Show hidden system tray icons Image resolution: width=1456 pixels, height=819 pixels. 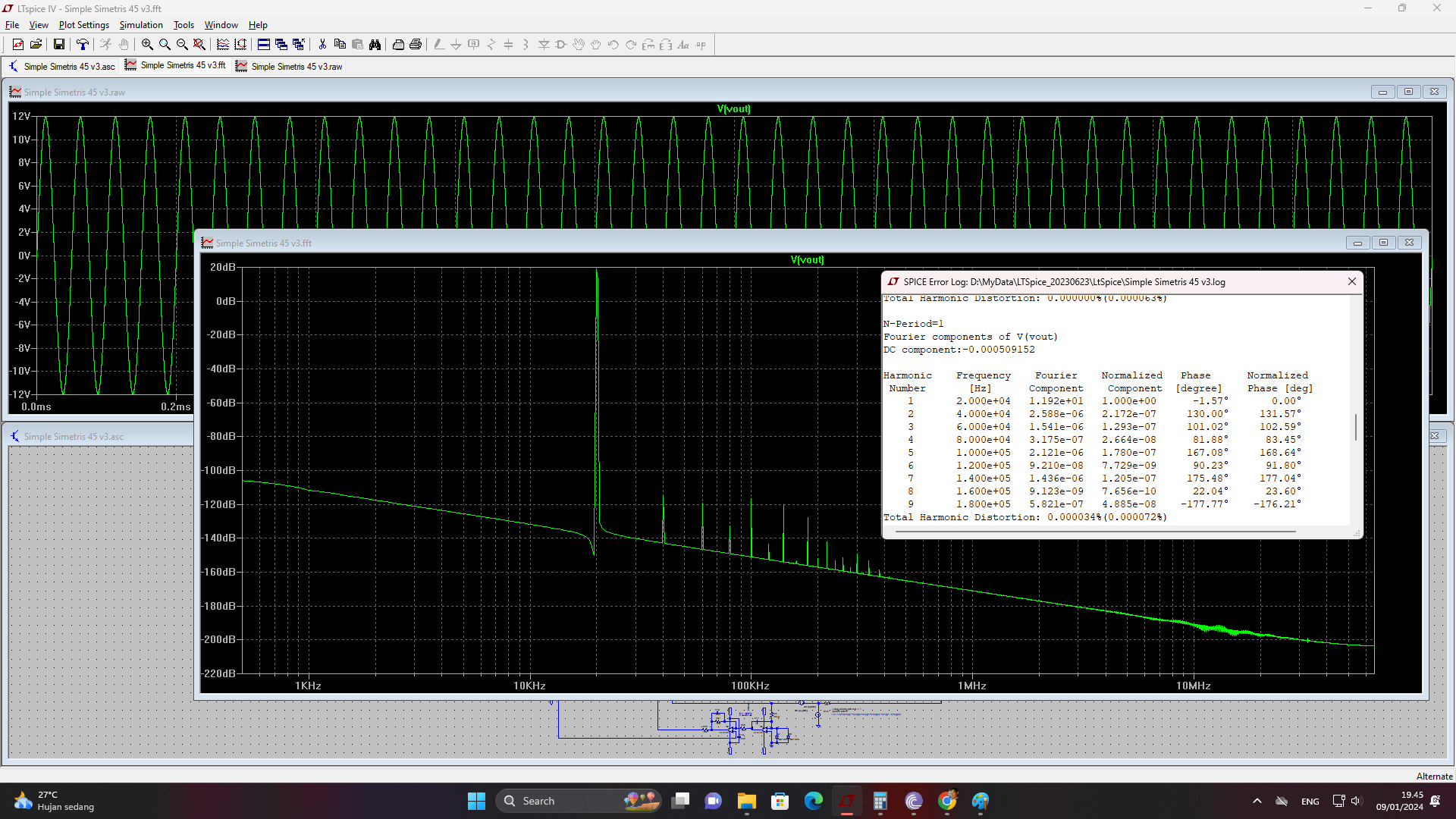[x=1257, y=801]
